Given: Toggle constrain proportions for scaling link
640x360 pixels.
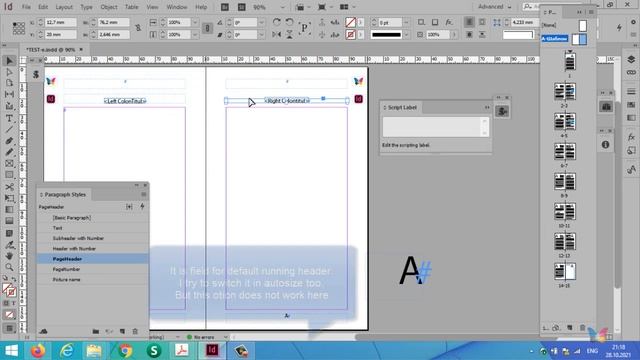Looking at the screenshot, I should click(207, 28).
